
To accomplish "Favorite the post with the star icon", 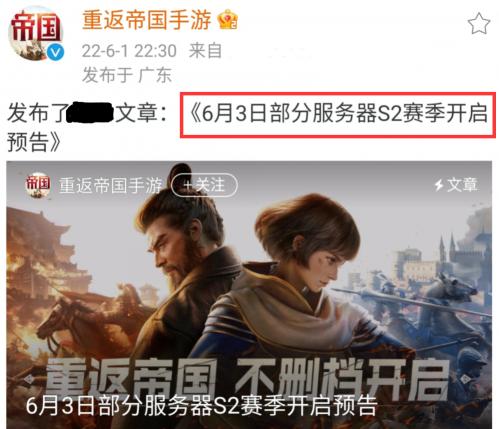I will coord(479,24).
